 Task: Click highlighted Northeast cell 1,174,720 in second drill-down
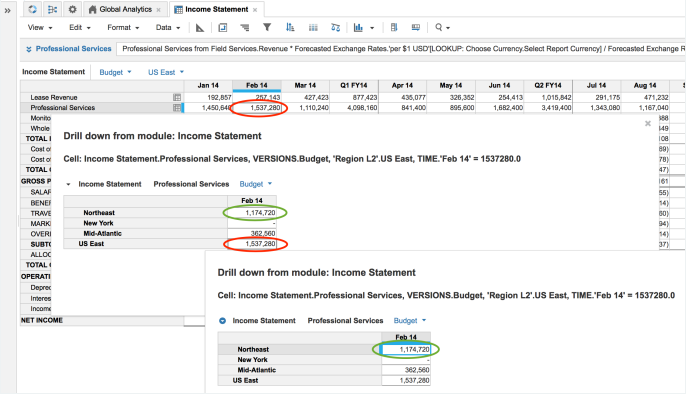point(406,350)
